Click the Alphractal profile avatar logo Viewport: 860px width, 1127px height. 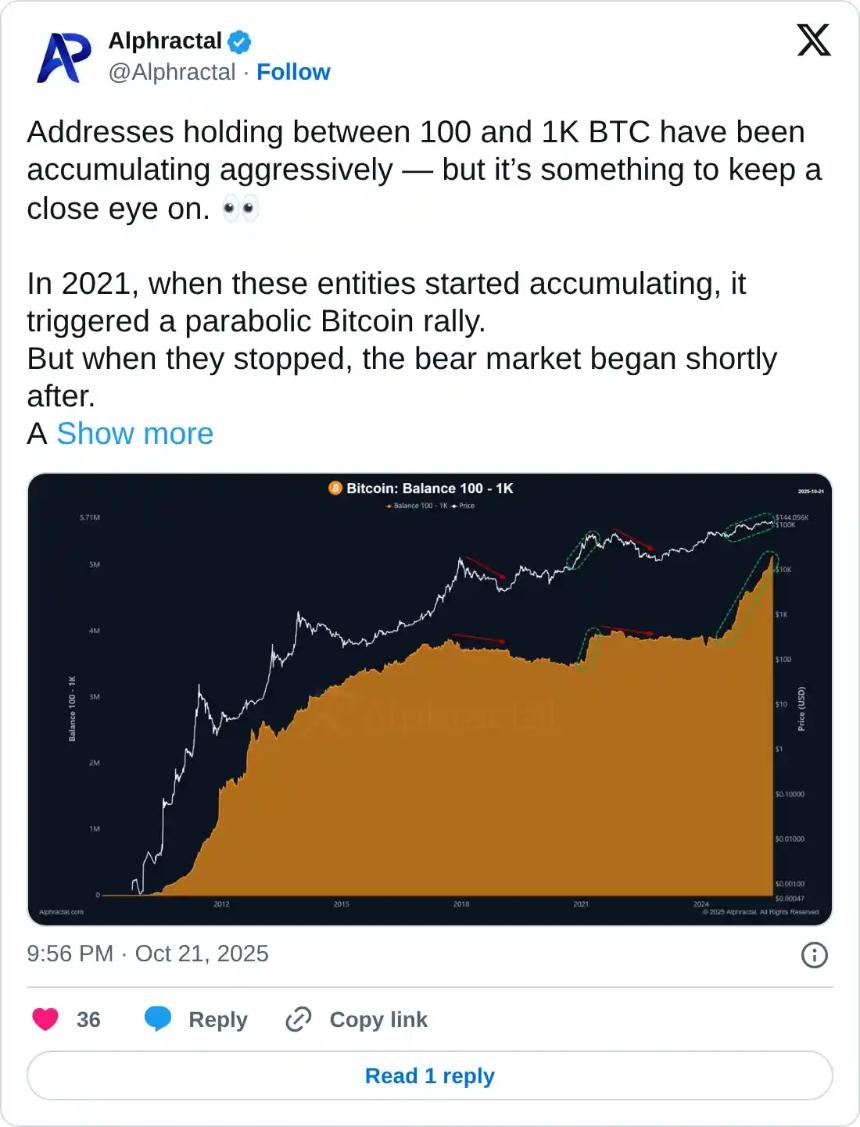64,57
